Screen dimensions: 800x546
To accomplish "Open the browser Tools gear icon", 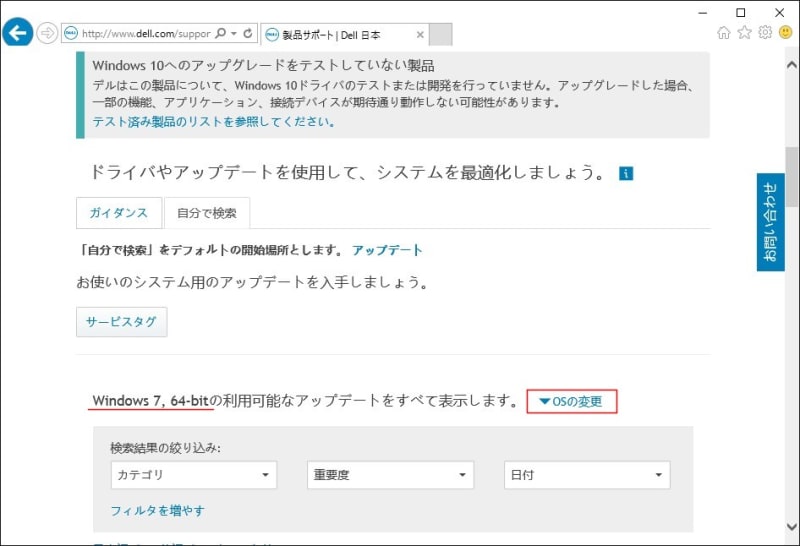I will pos(765,33).
